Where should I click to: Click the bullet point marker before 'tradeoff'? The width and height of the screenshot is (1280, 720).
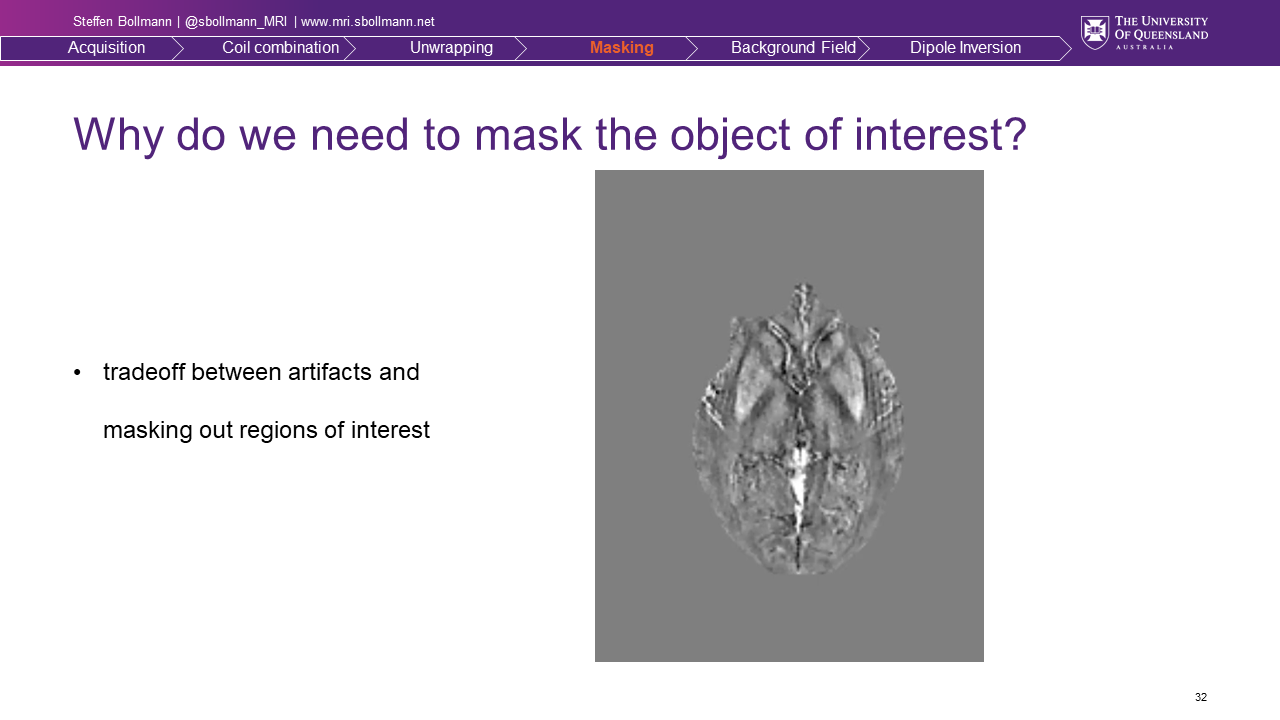pyautogui.click(x=77, y=373)
